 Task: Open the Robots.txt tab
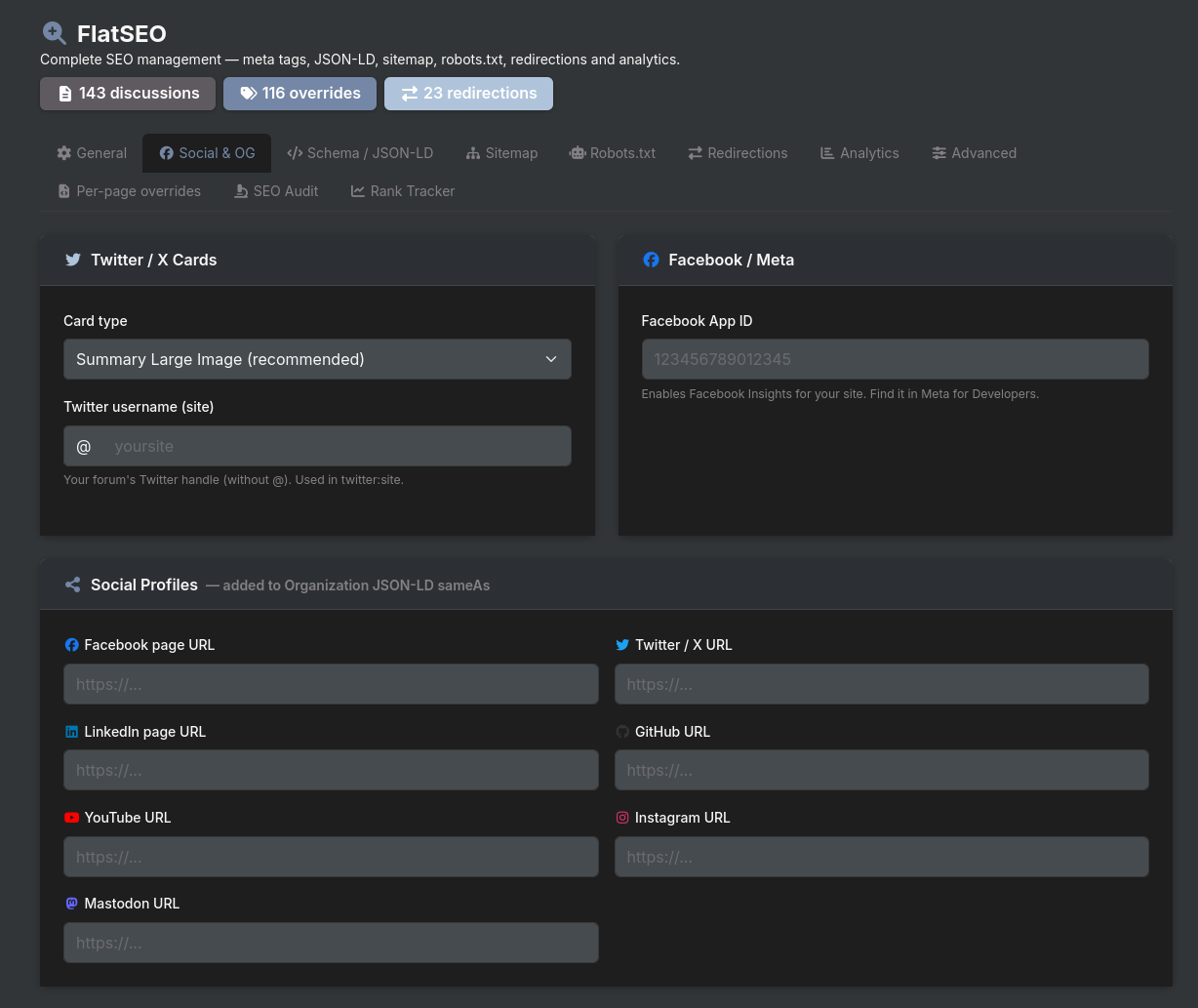click(613, 153)
